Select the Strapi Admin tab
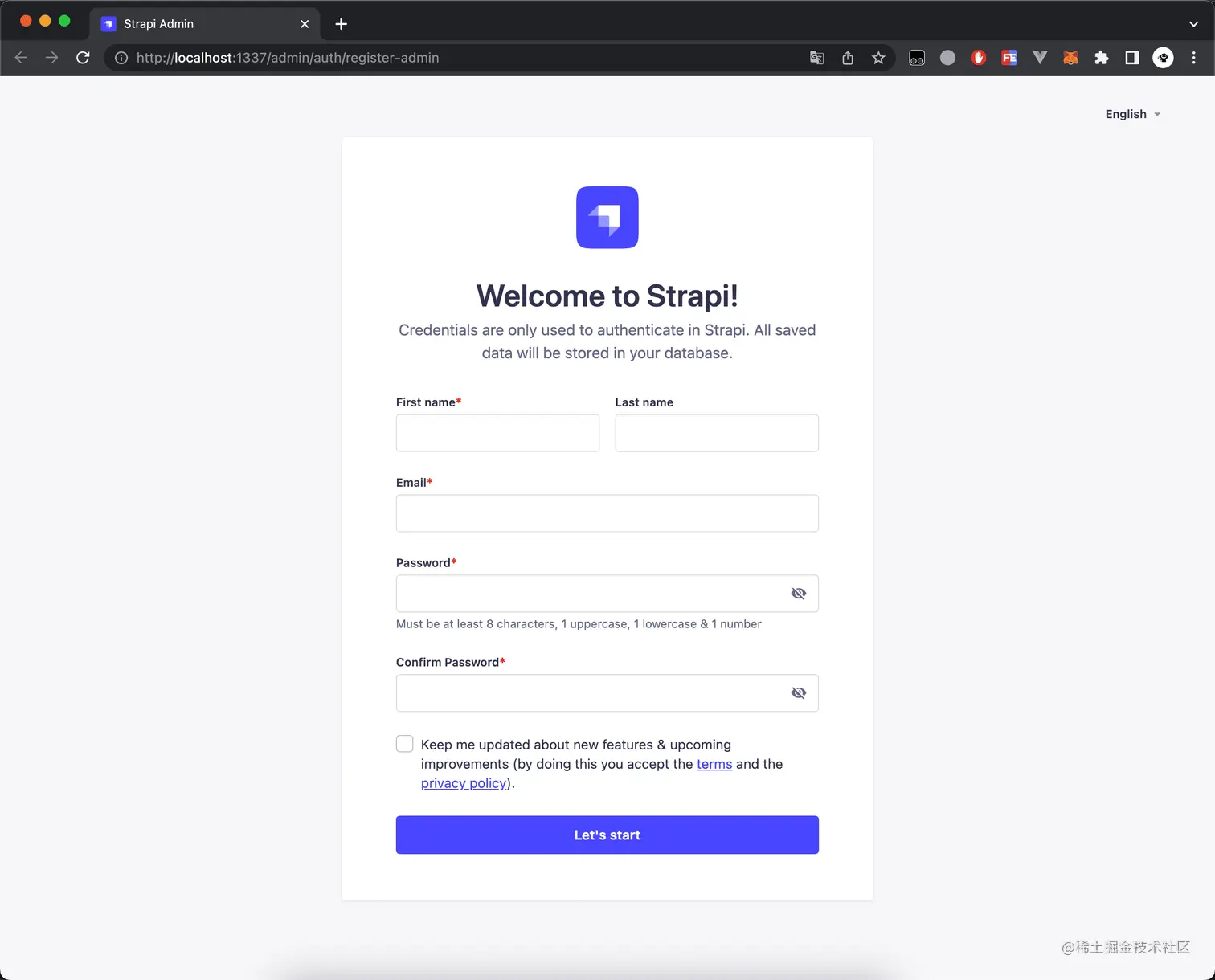This screenshot has height=980, width=1215. [x=204, y=24]
